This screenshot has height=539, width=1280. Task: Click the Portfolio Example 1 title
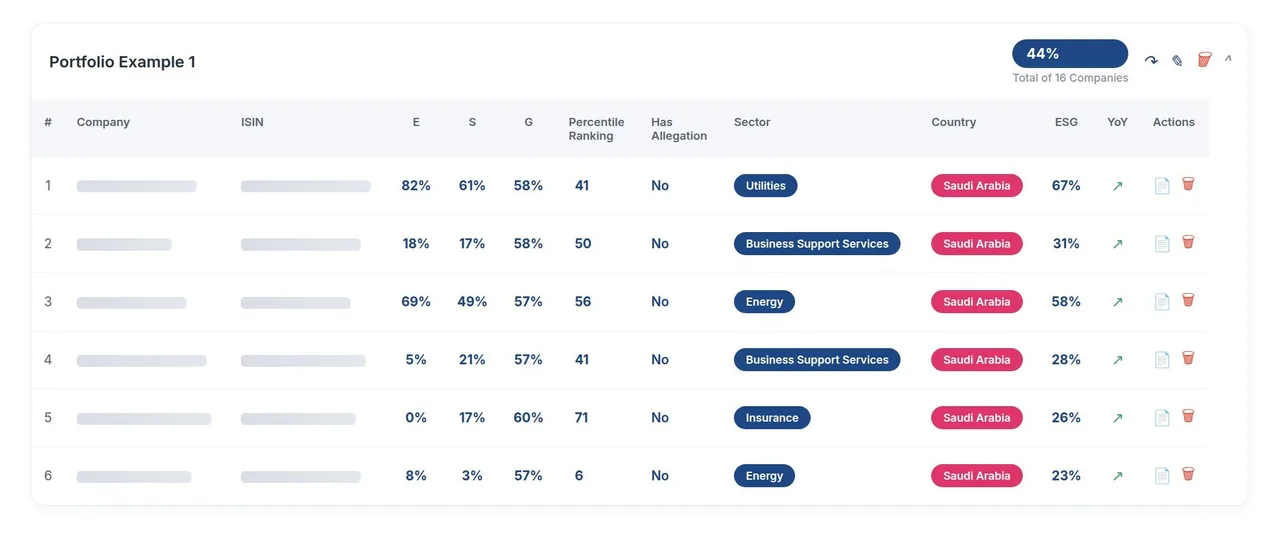pyautogui.click(x=122, y=62)
